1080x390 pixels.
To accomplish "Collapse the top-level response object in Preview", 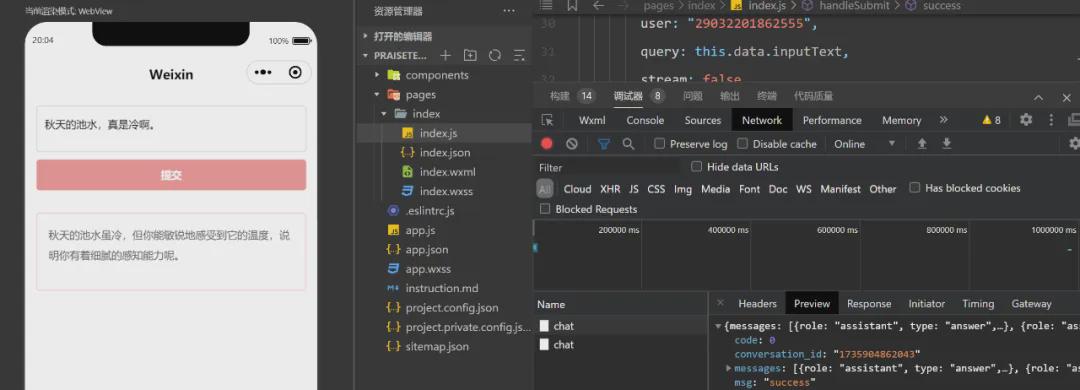I will 719,326.
